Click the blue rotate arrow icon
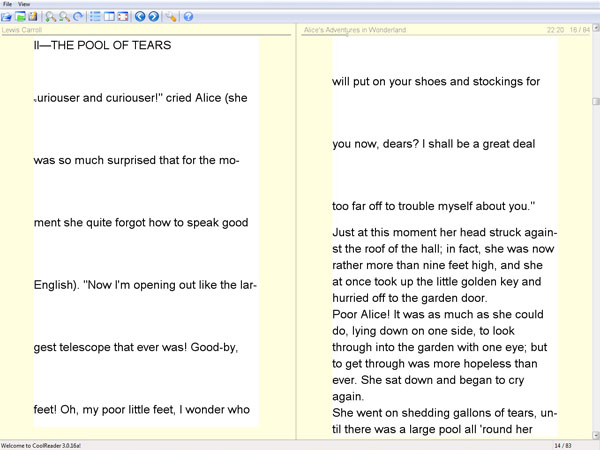 point(78,16)
